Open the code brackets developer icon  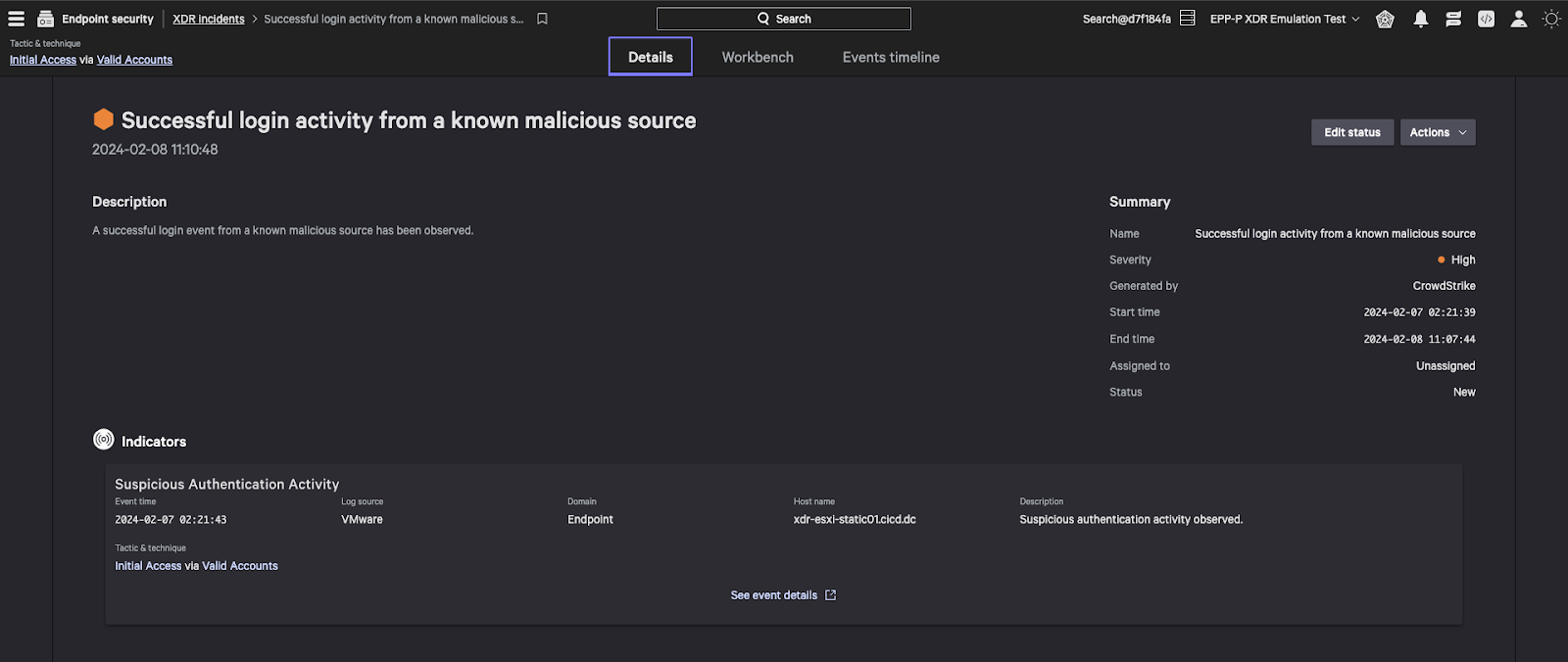tap(1486, 19)
